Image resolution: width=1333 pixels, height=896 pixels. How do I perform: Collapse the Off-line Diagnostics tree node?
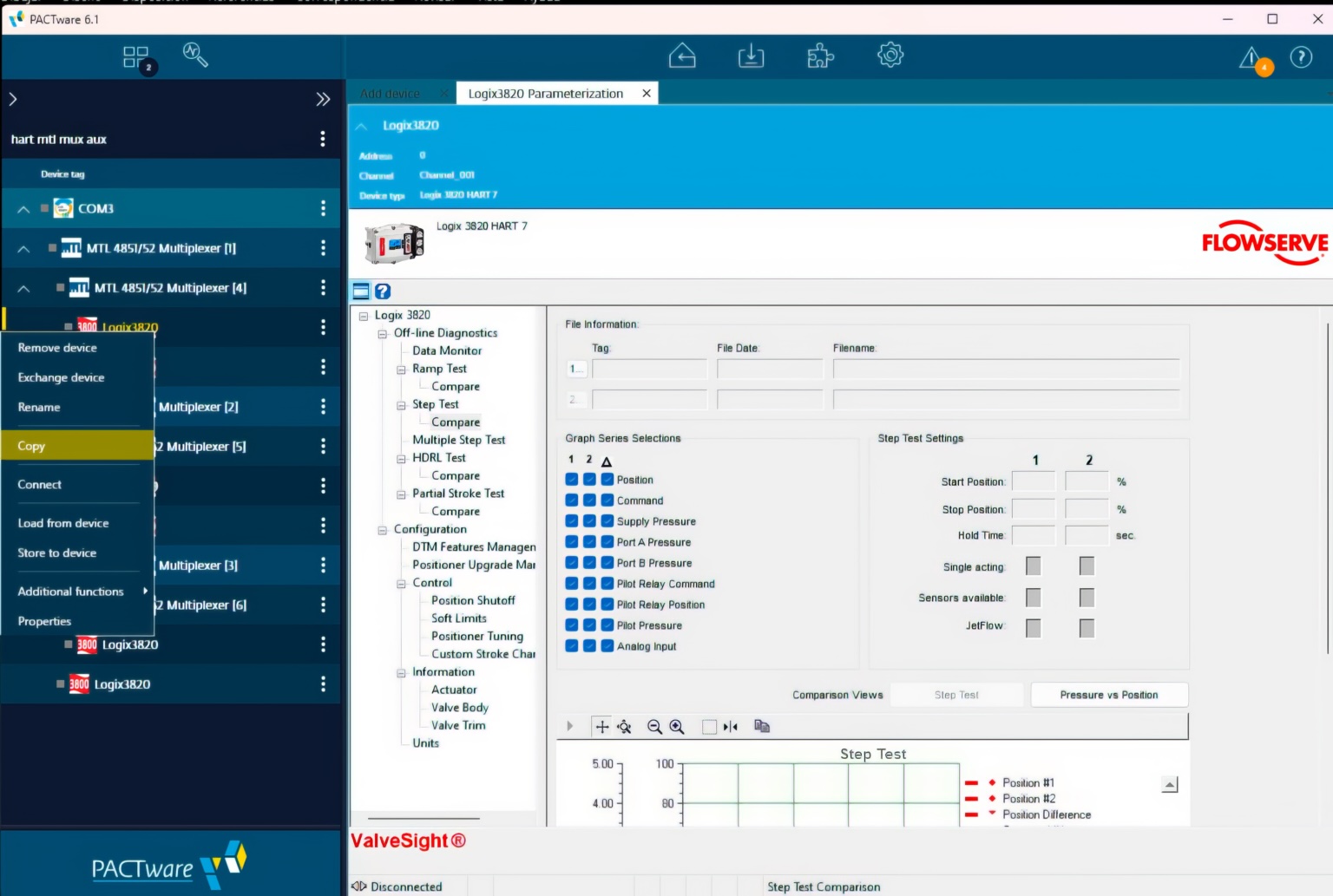382,334
